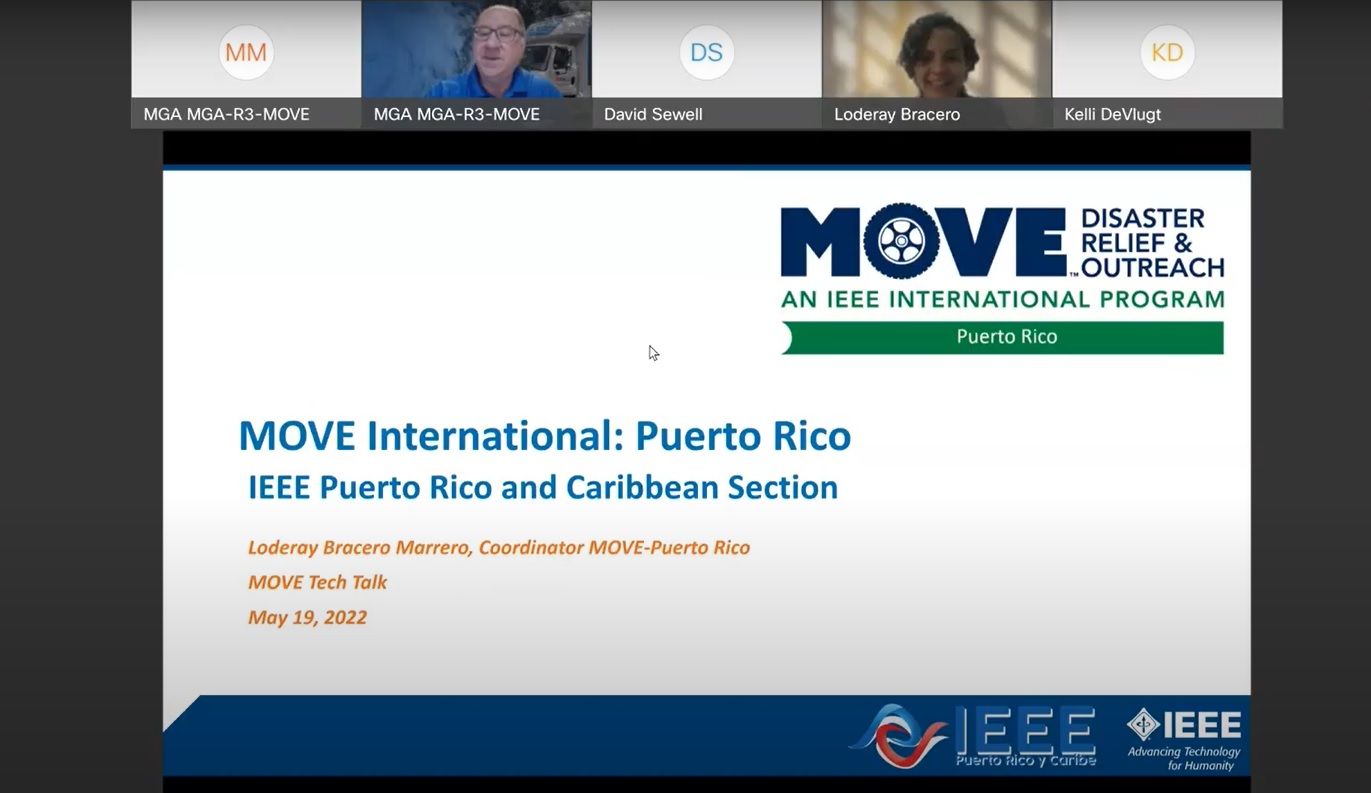The height and width of the screenshot is (793, 1371).
Task: Select the video tile of man with glasses
Action: 476,64
